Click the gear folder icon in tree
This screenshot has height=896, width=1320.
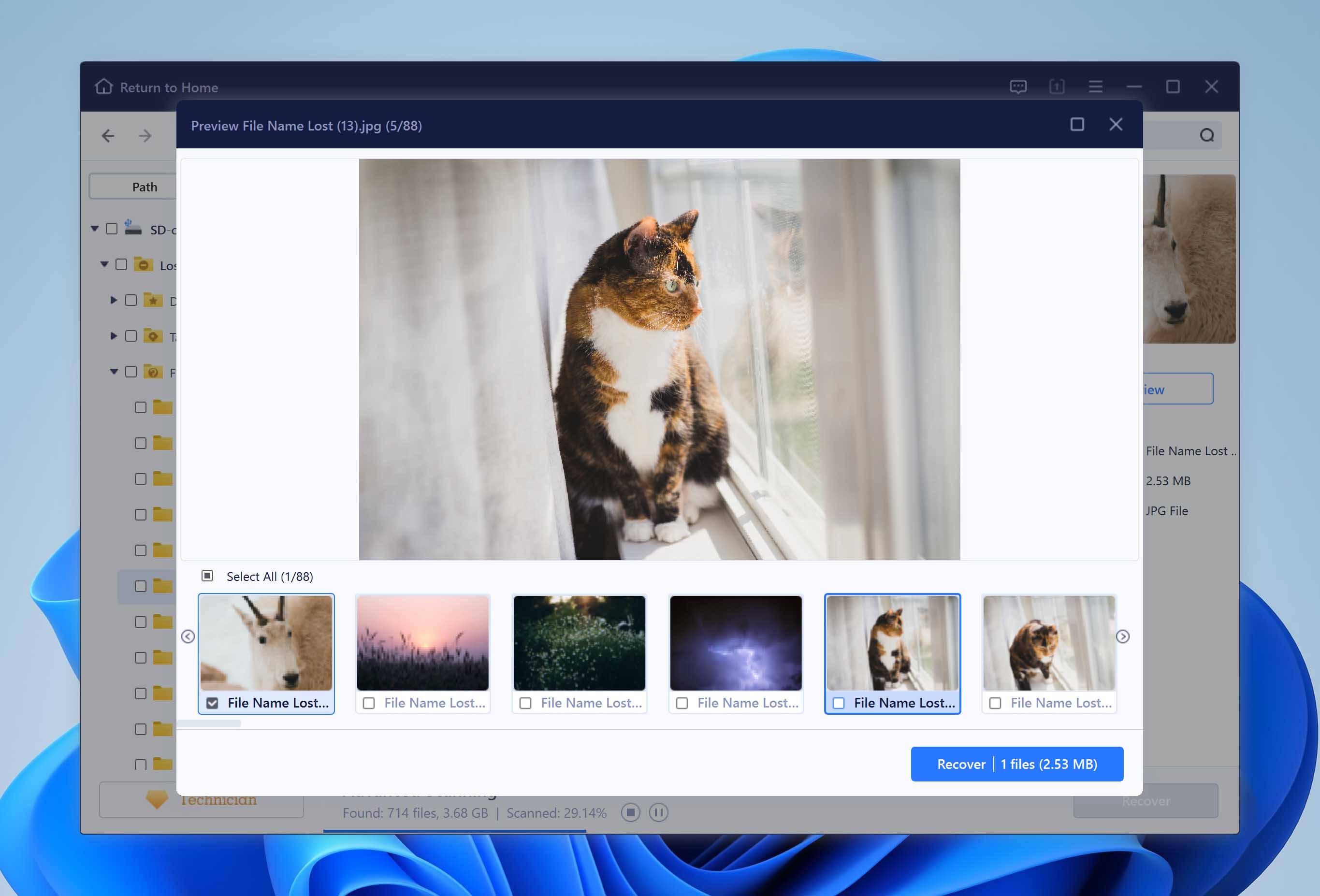click(153, 335)
